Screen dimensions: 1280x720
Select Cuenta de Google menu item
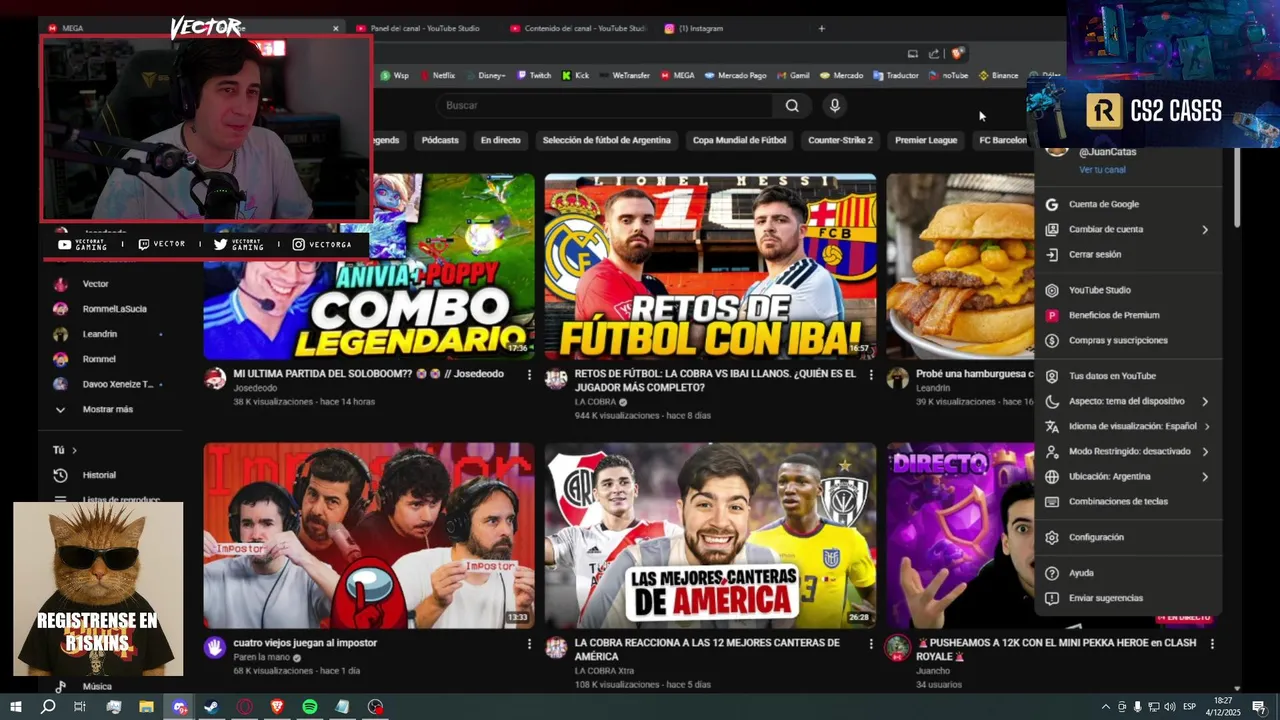(x=1128, y=204)
